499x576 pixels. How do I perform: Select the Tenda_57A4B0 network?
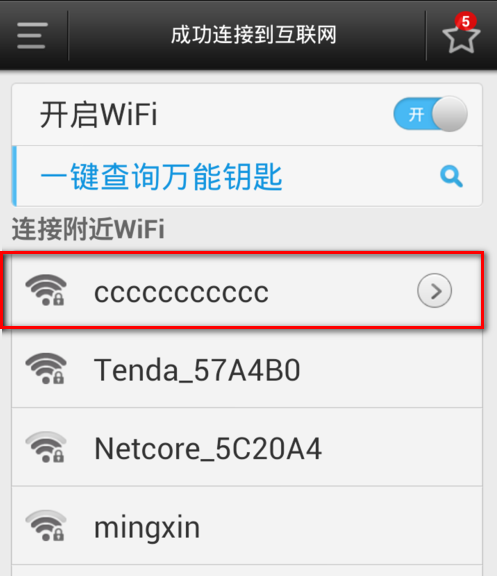click(x=247, y=369)
